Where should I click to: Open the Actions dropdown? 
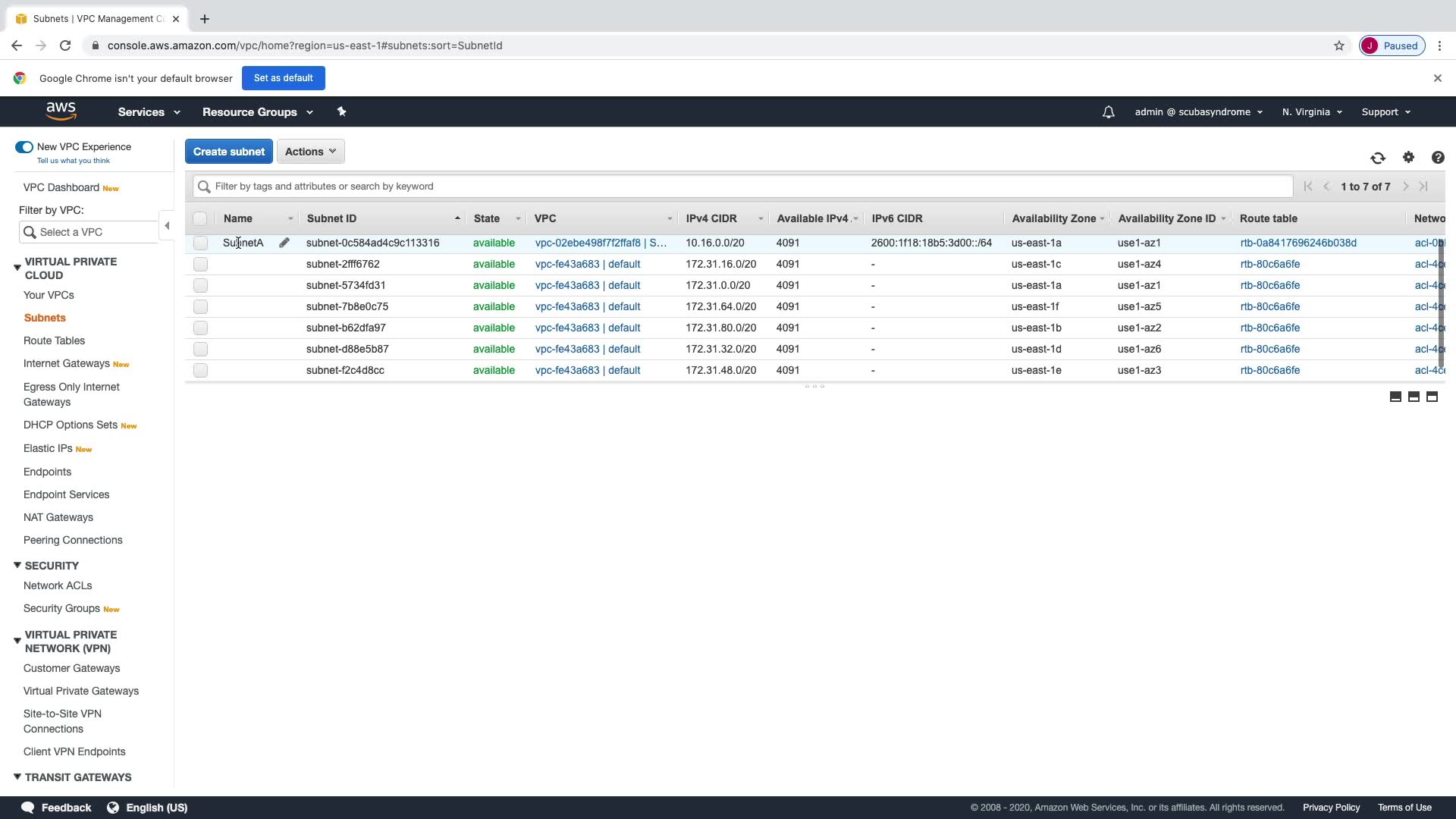pos(310,152)
